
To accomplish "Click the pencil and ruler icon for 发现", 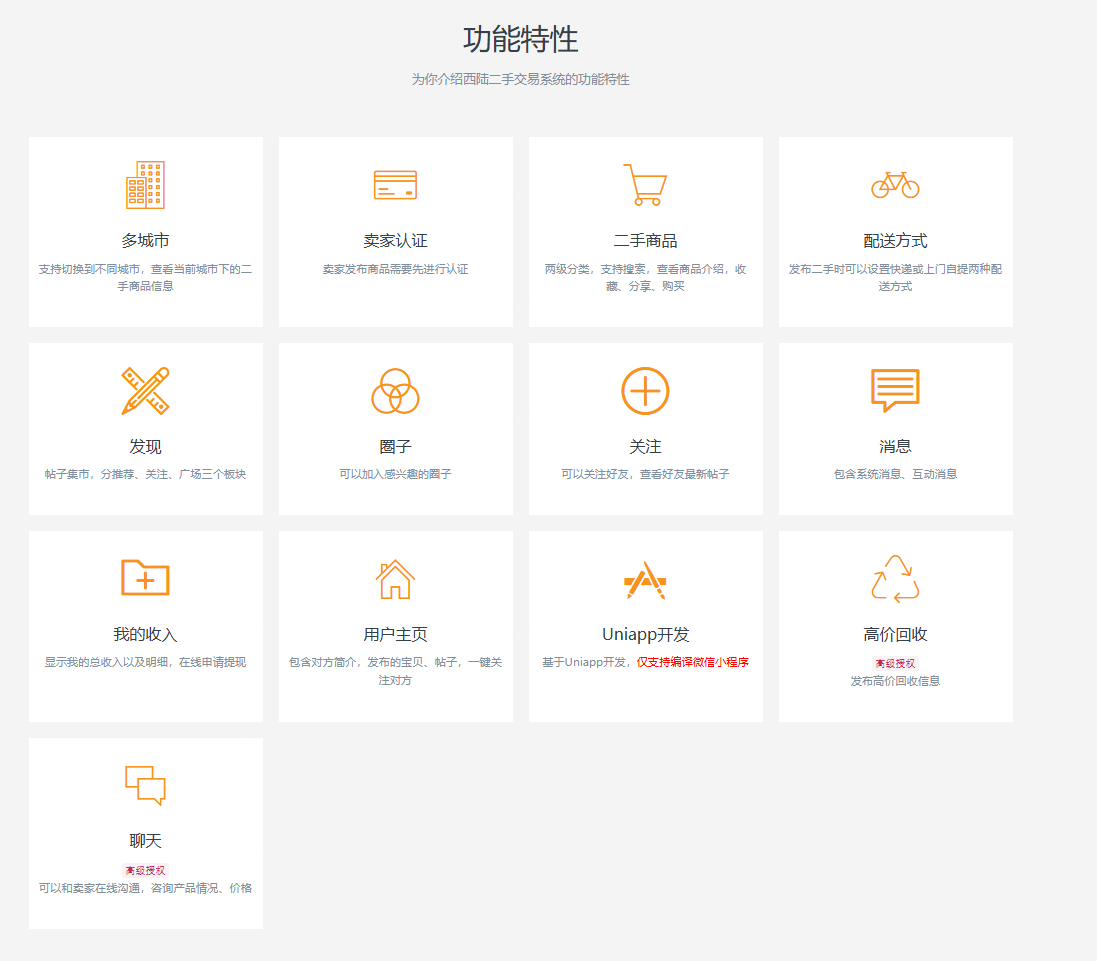I will click(146, 391).
